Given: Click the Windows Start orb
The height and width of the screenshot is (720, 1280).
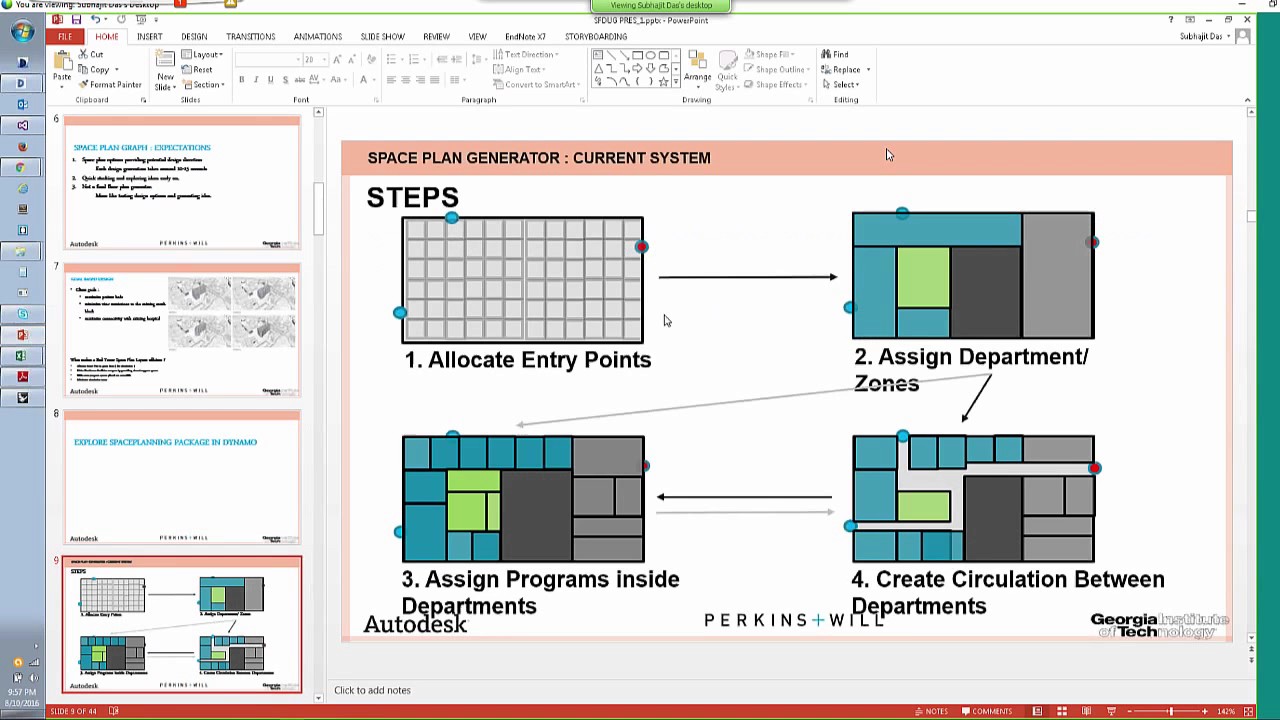Looking at the screenshot, I should 22,31.
